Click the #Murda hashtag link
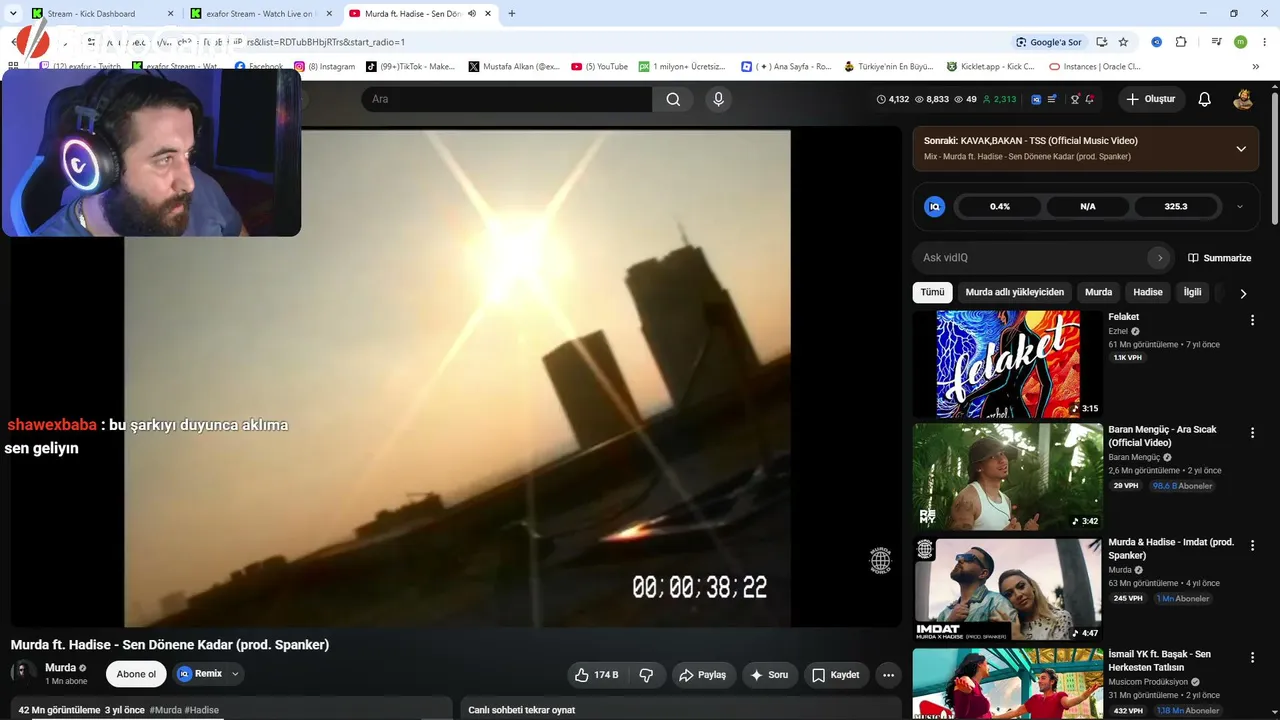 click(x=165, y=710)
